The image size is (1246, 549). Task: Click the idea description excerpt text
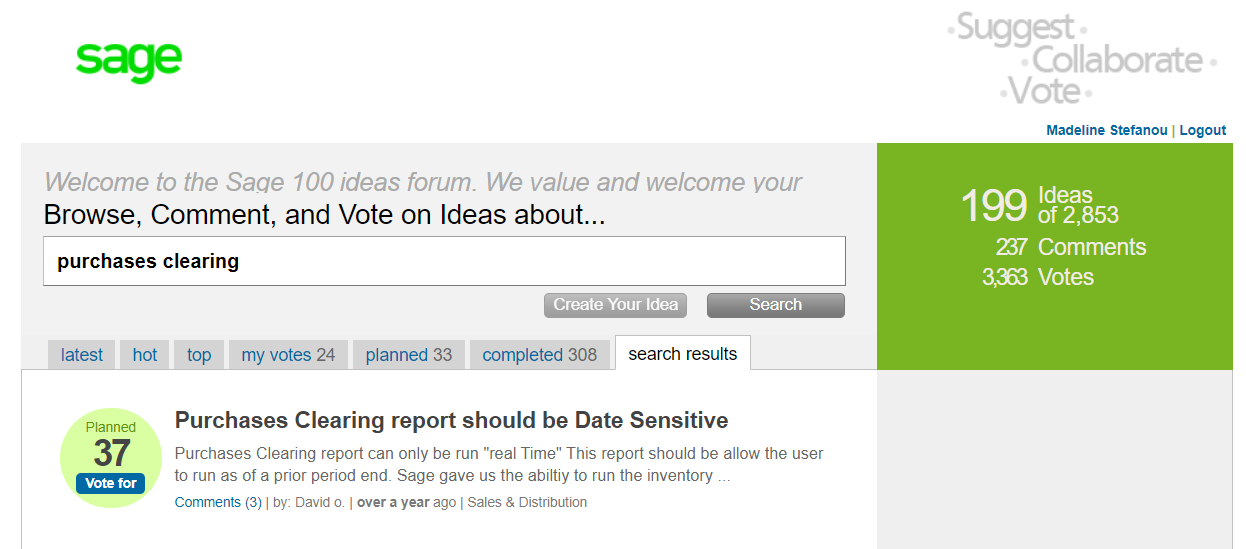click(498, 464)
